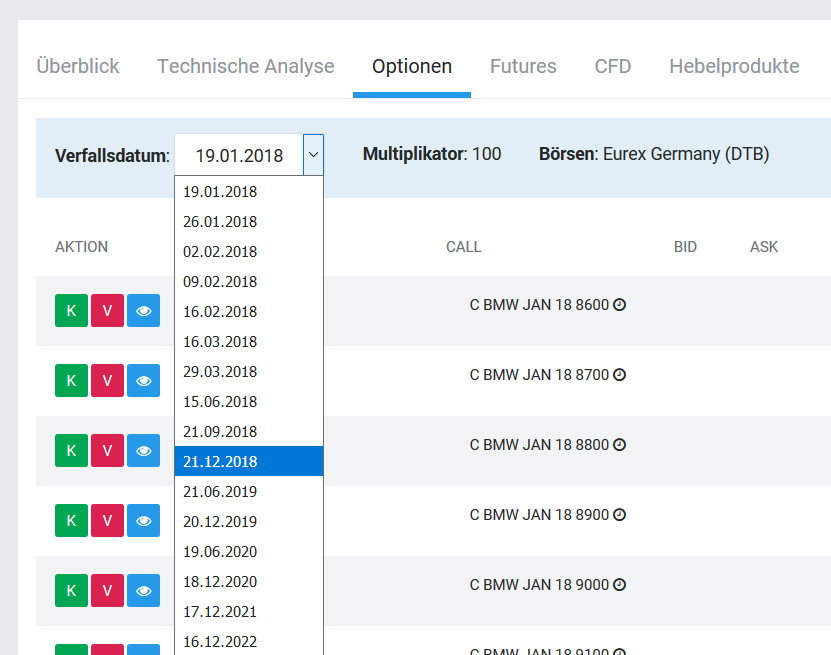The width and height of the screenshot is (831, 655).
Task: Click green K buy button for 8600 call
Action: click(x=72, y=311)
